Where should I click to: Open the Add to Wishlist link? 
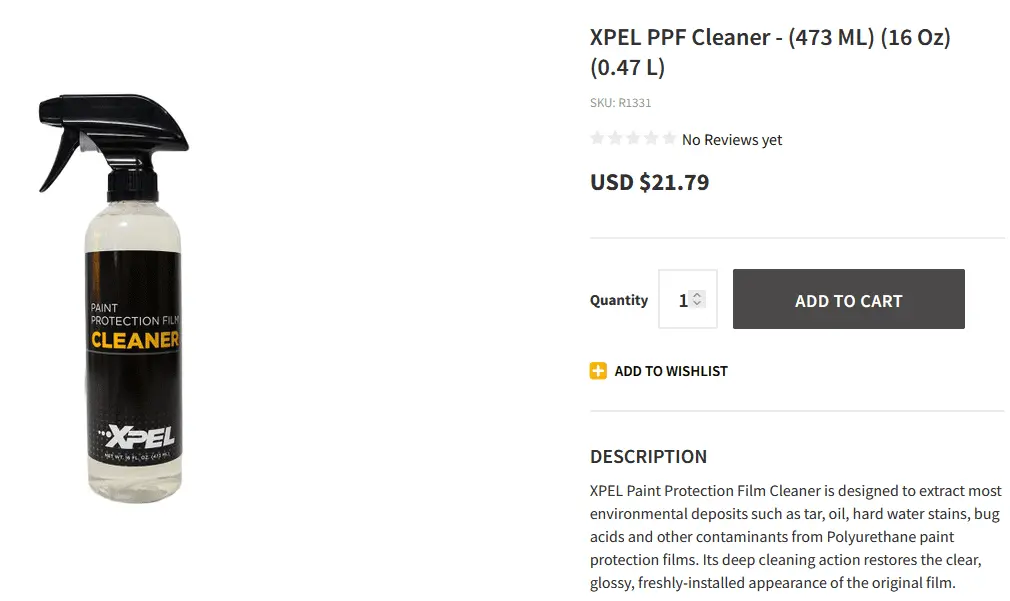pyautogui.click(x=671, y=371)
